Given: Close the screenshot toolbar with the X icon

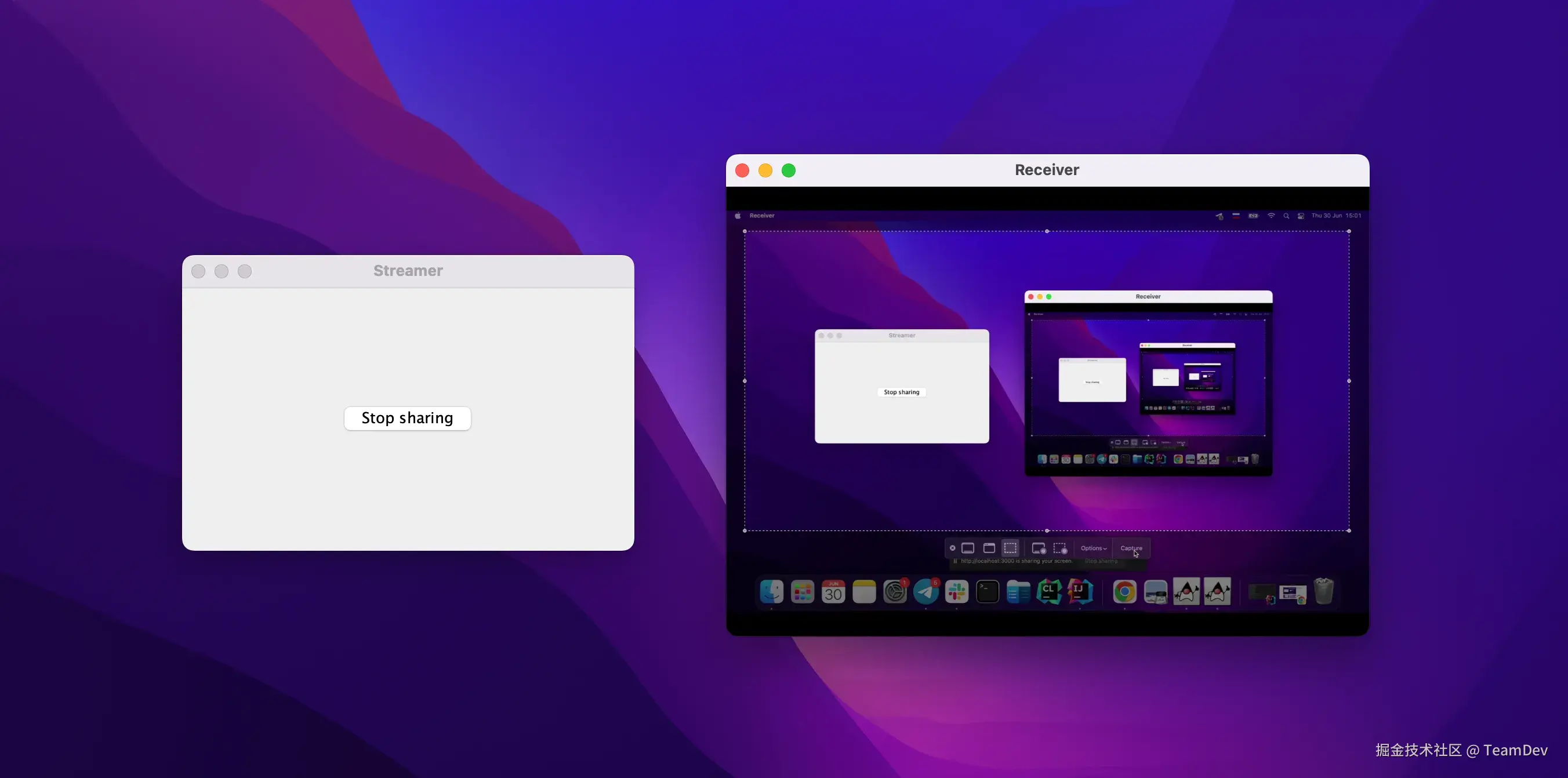Looking at the screenshot, I should [x=953, y=548].
